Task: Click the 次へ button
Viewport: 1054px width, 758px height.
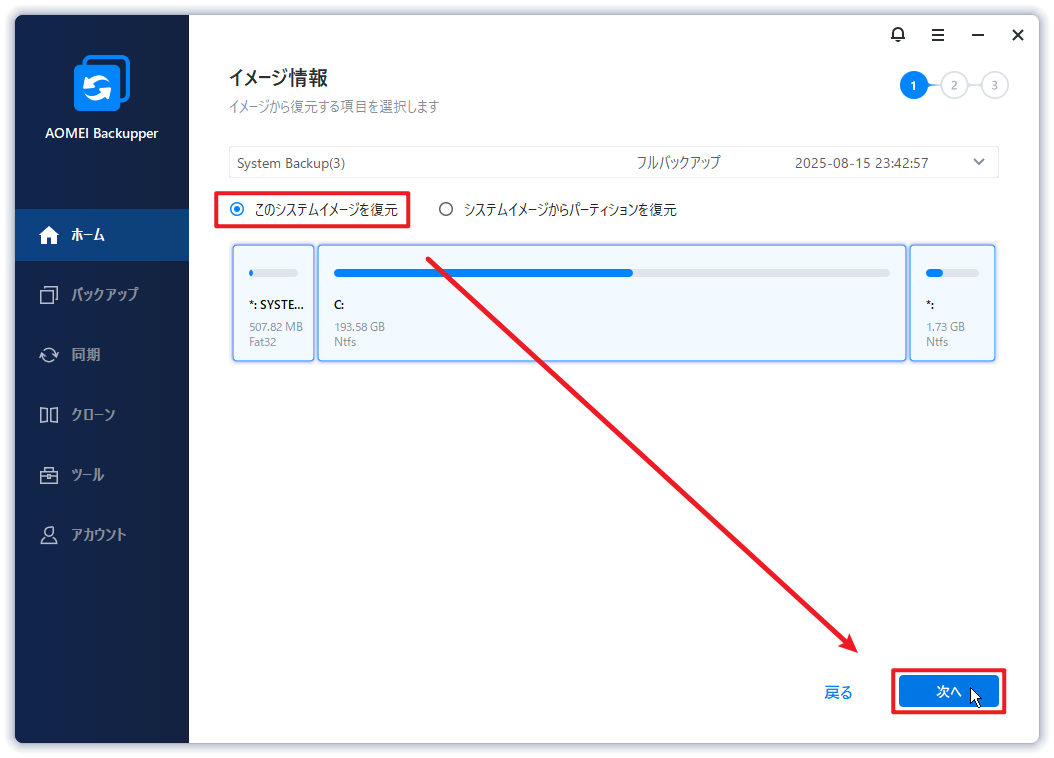Action: (948, 691)
